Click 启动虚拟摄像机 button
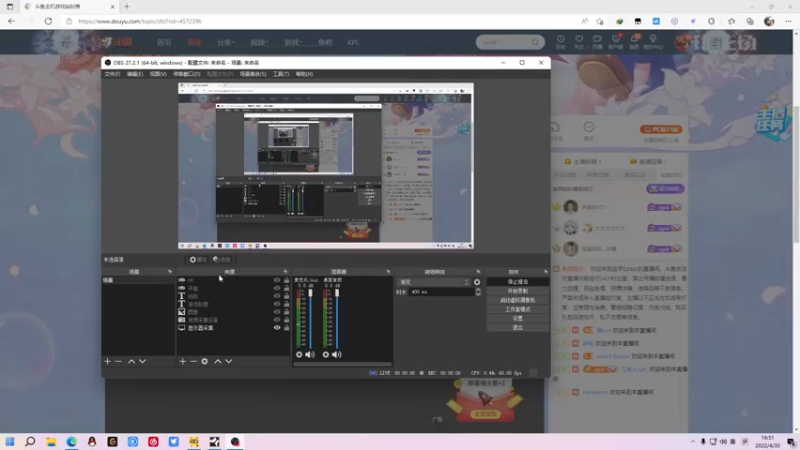 coord(517,300)
